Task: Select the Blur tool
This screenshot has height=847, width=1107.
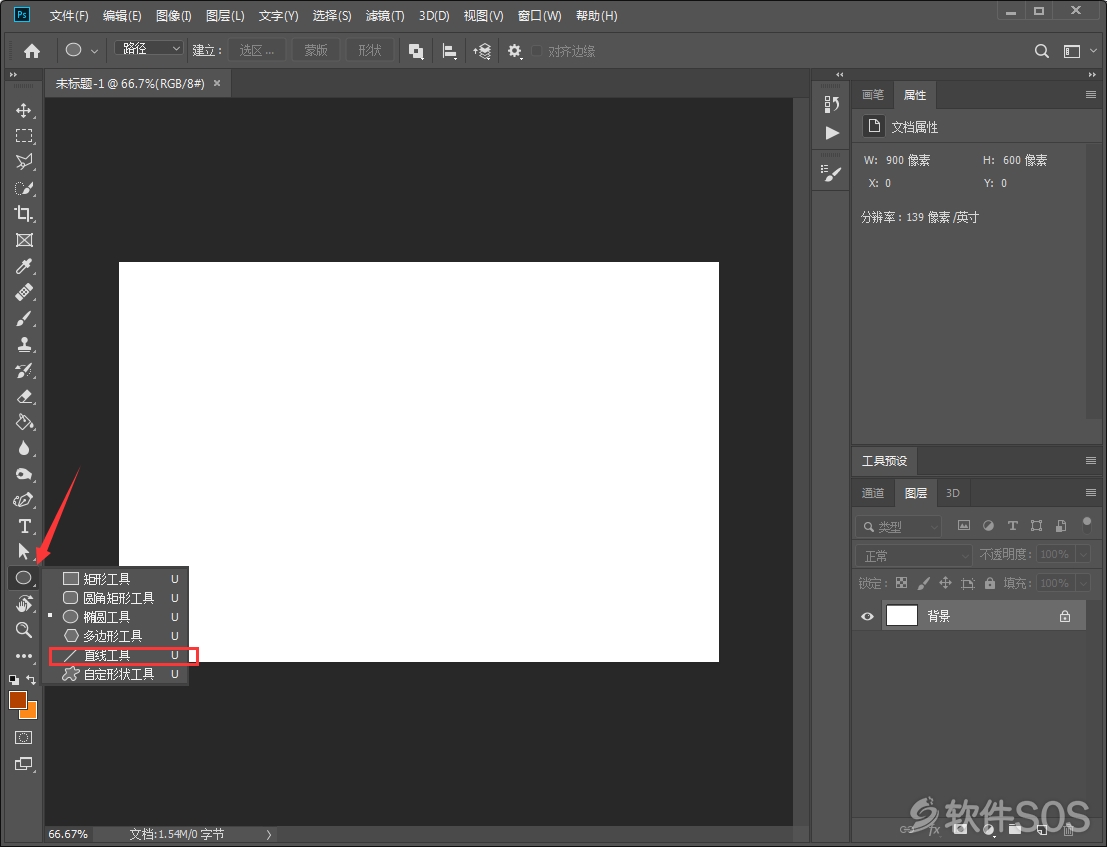Action: (24, 448)
